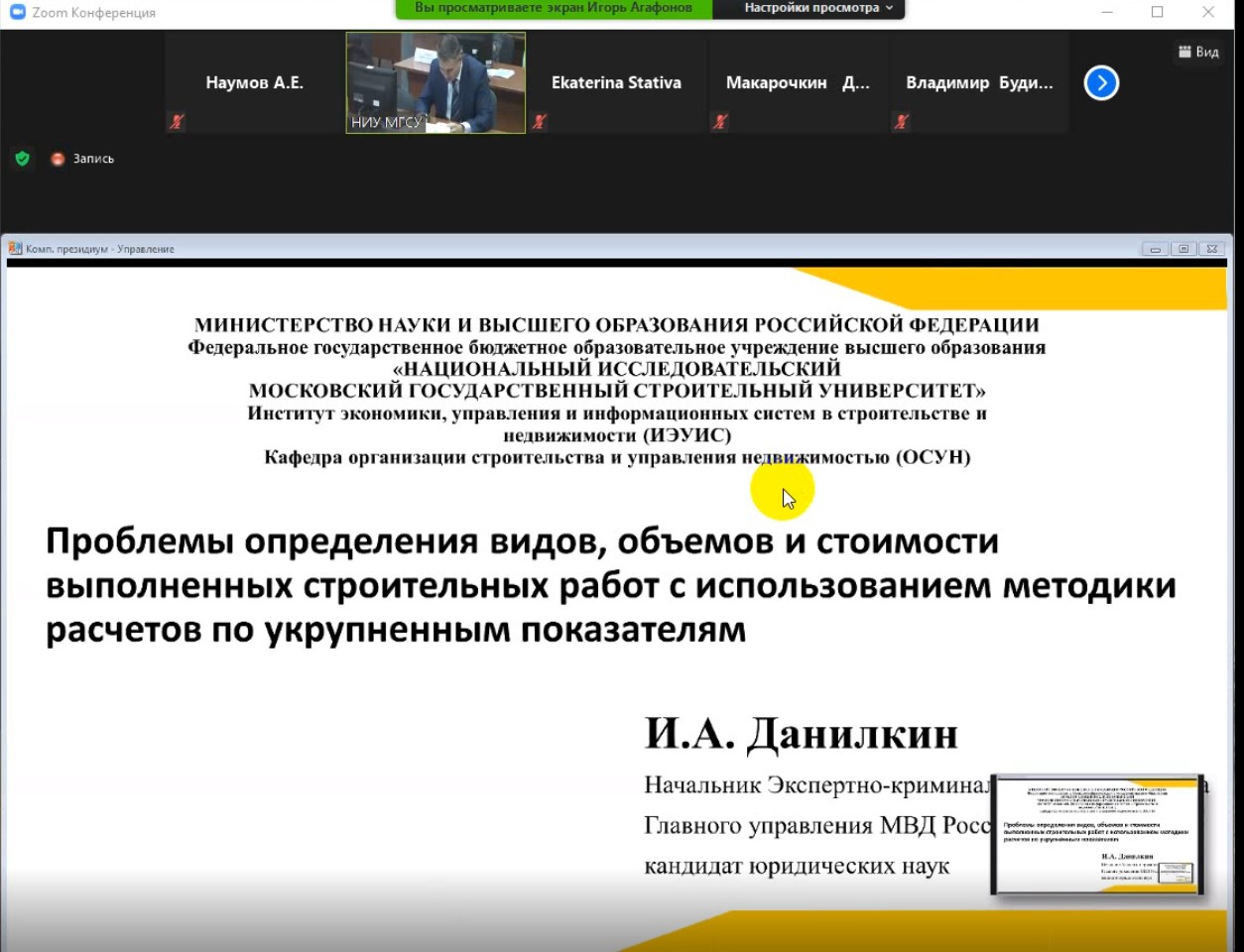Select the НИУ МГСУ video thumbnail

click(x=435, y=82)
